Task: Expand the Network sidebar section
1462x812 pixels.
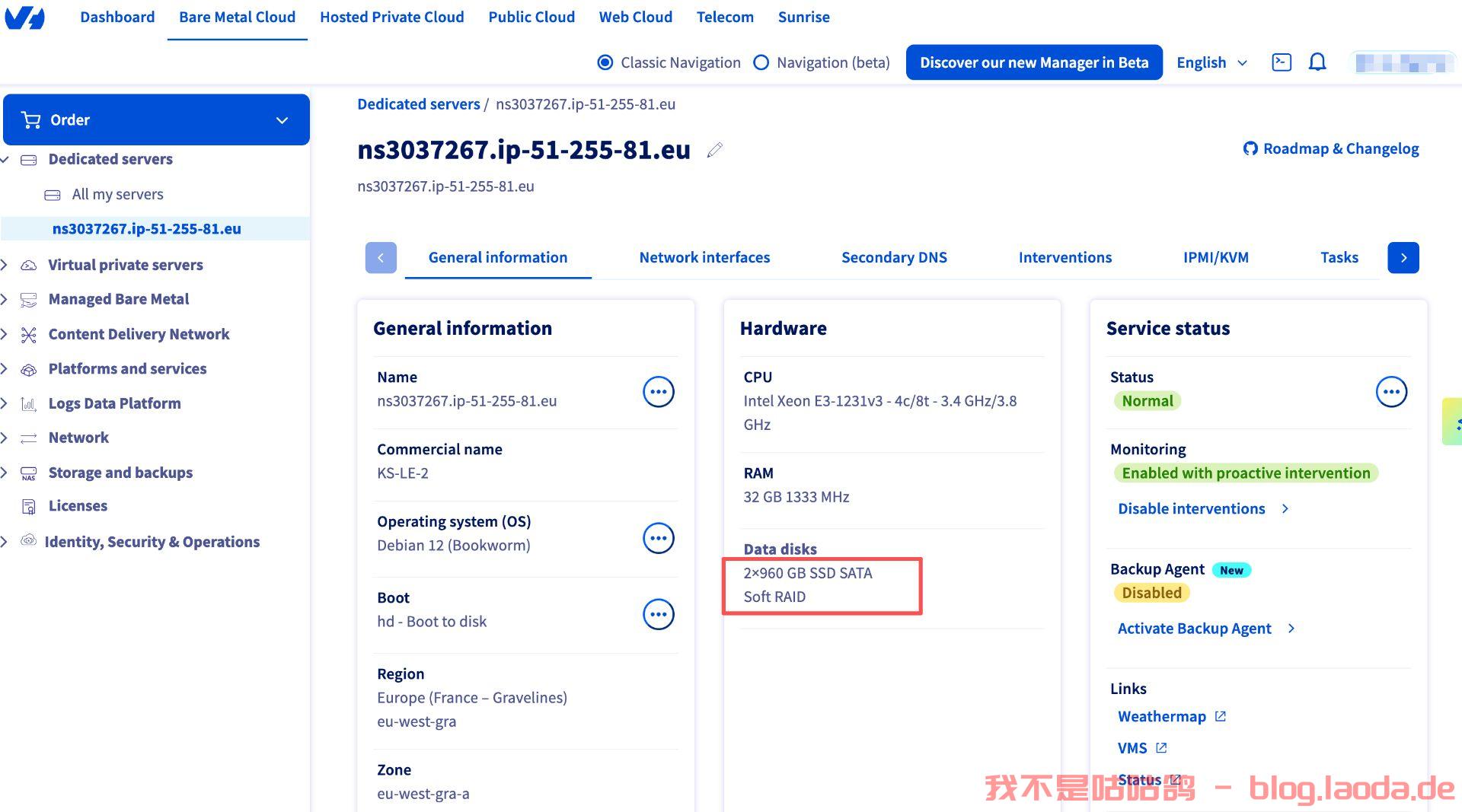Action: point(5,438)
